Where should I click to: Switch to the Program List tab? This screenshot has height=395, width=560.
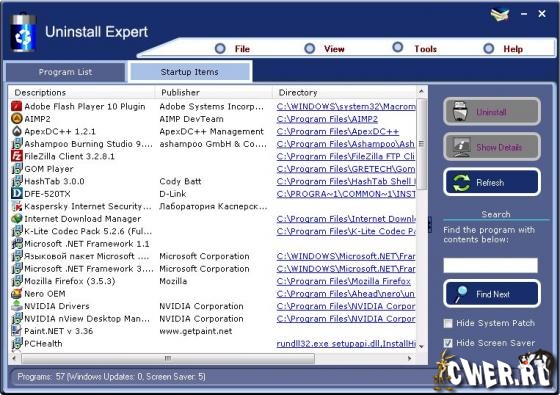coord(65,72)
